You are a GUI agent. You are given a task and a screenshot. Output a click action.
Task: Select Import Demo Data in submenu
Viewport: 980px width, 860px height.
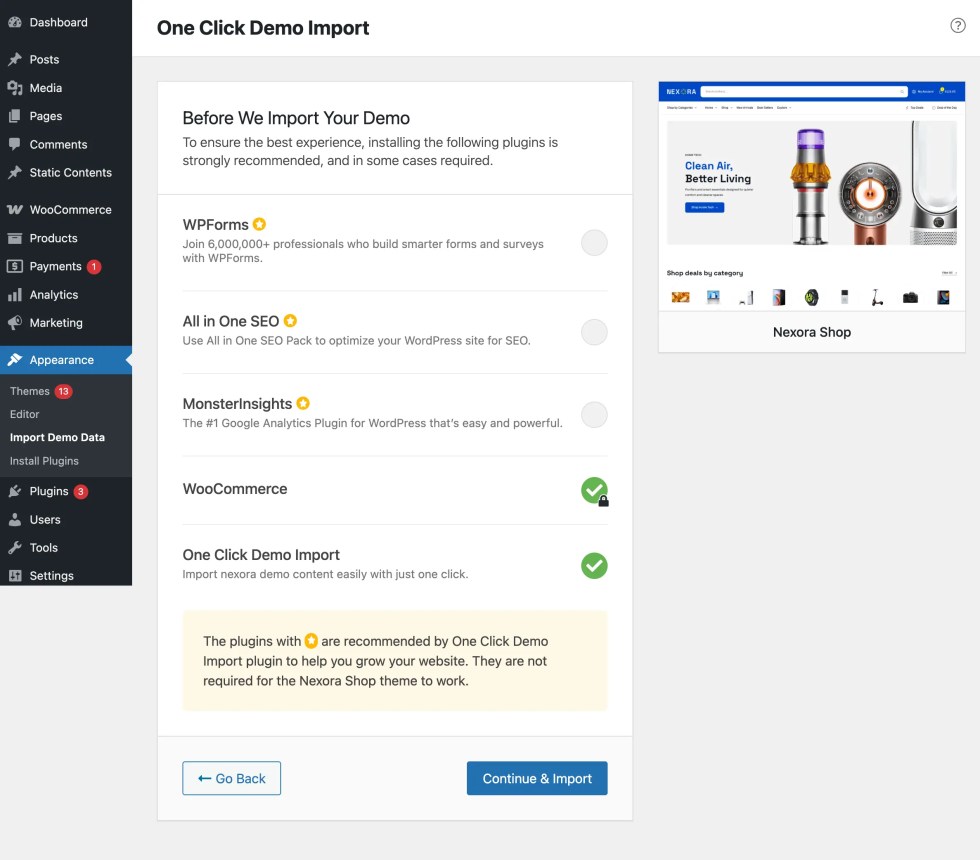pos(58,438)
